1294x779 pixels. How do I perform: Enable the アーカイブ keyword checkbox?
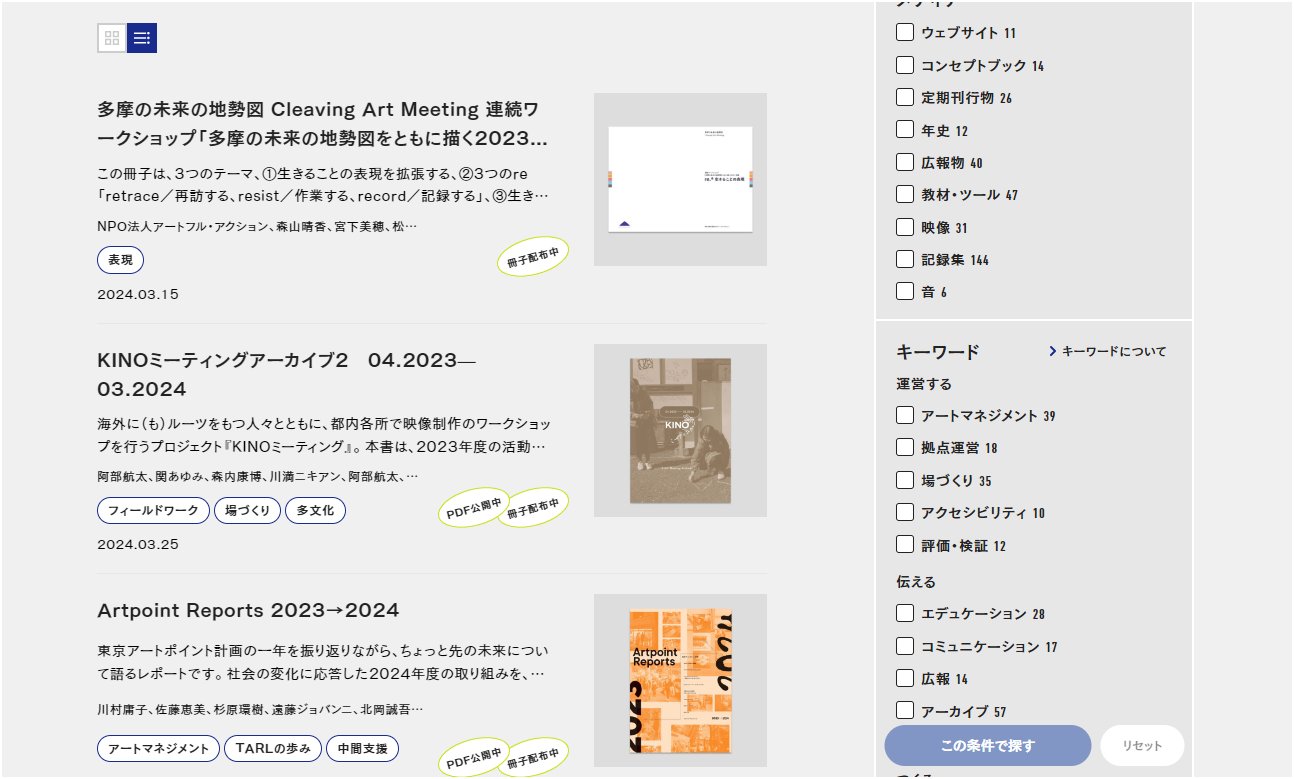point(905,711)
